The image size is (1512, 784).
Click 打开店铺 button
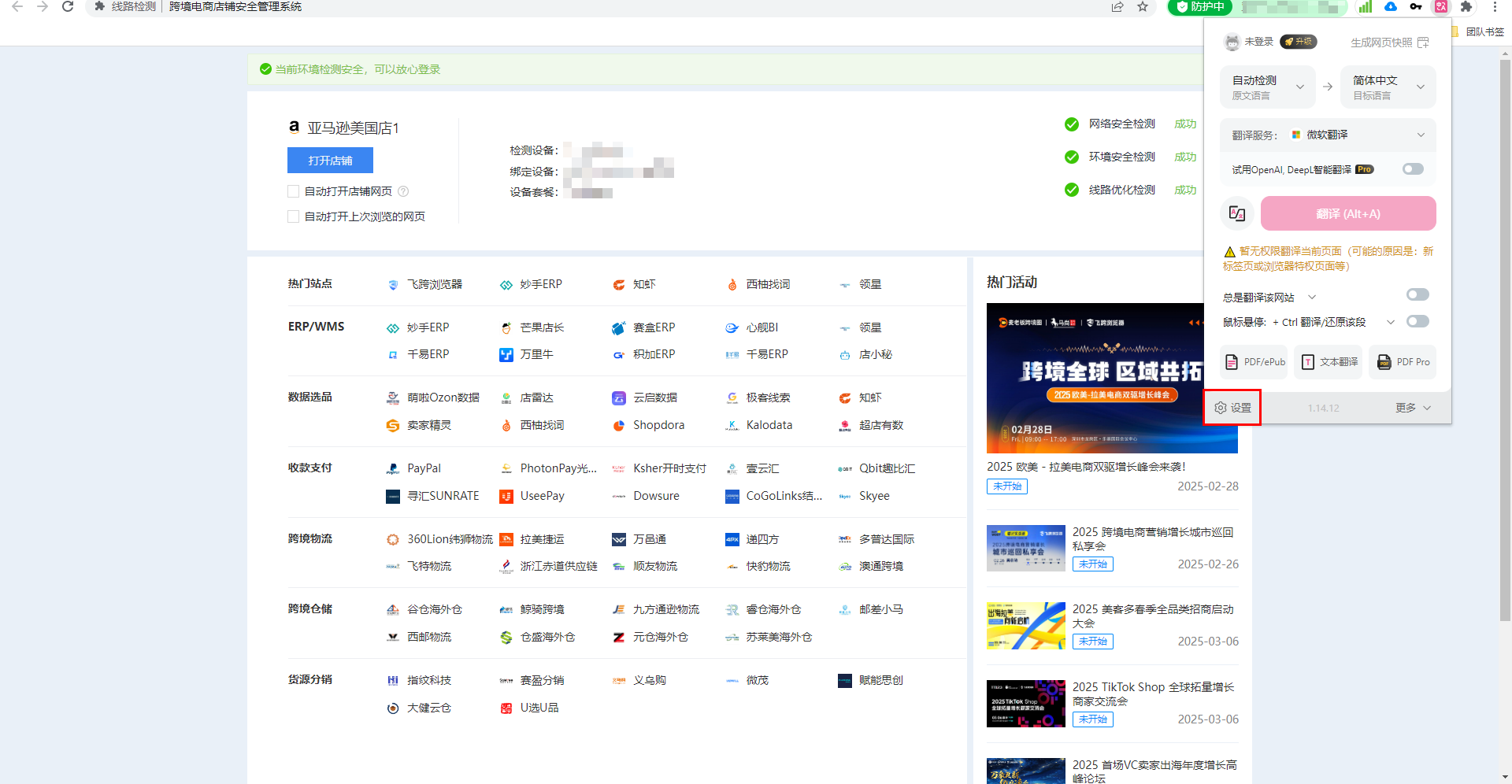tap(330, 160)
